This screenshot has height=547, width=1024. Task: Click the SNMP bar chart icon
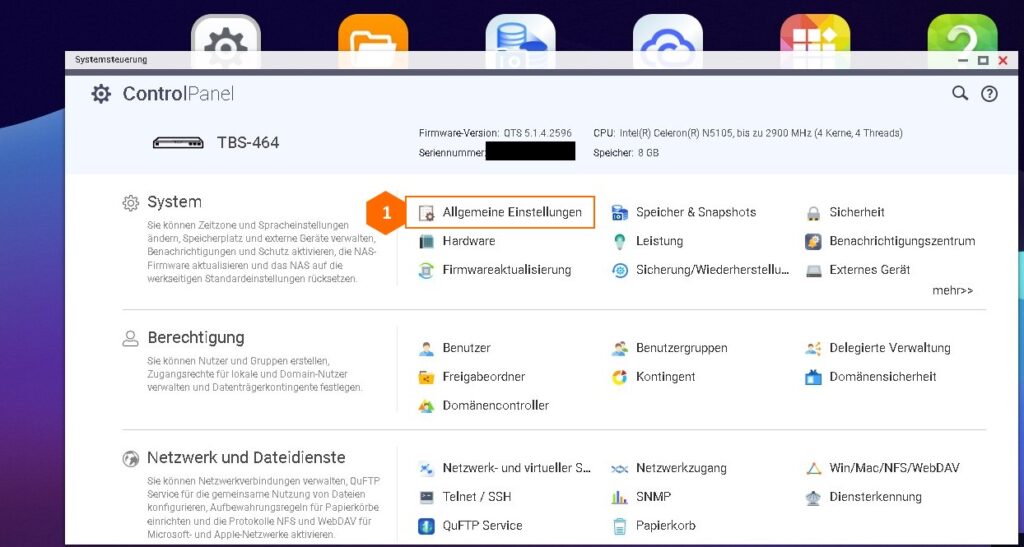(620, 497)
